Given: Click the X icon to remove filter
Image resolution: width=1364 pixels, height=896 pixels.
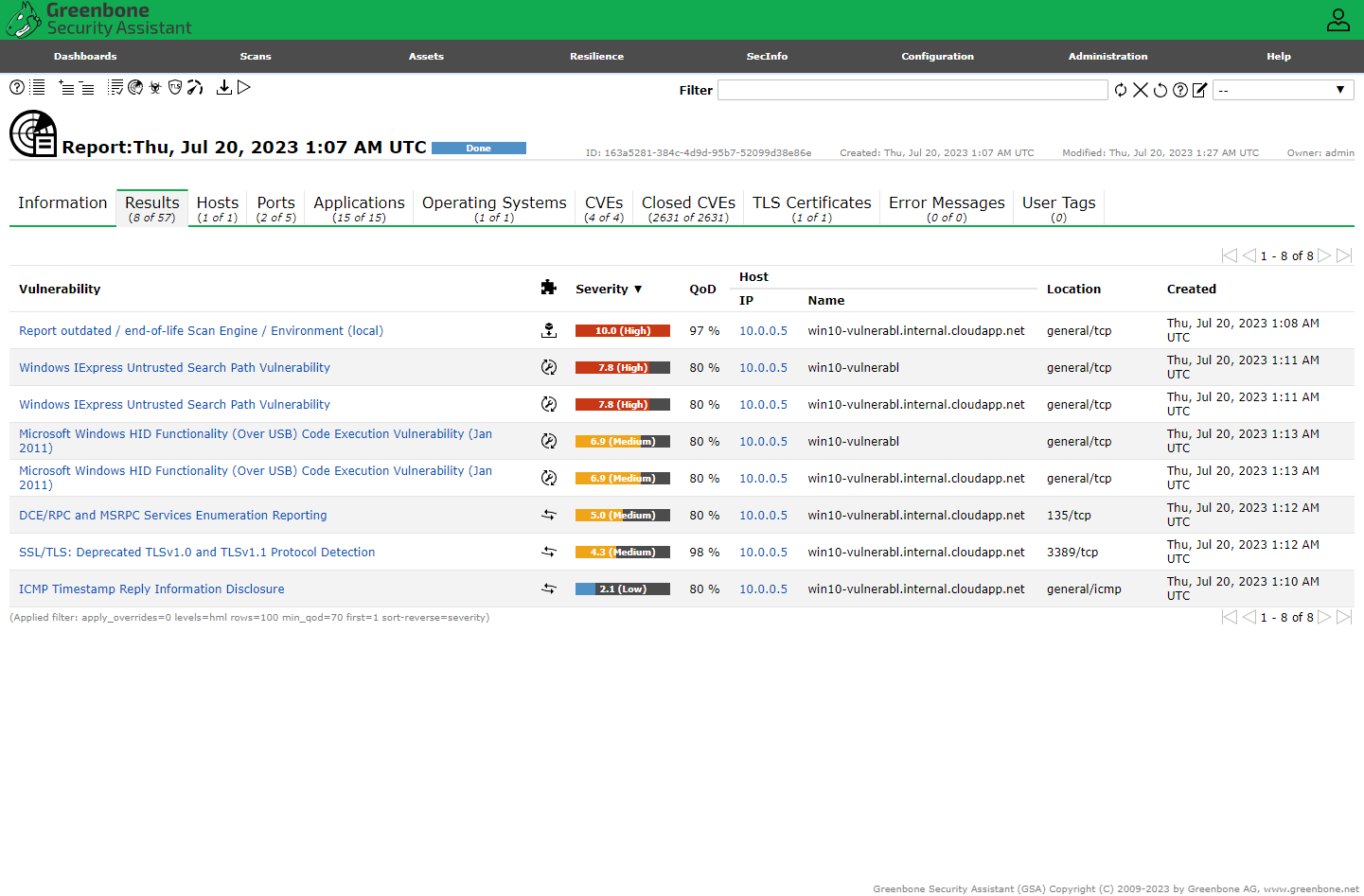Looking at the screenshot, I should [x=1141, y=90].
